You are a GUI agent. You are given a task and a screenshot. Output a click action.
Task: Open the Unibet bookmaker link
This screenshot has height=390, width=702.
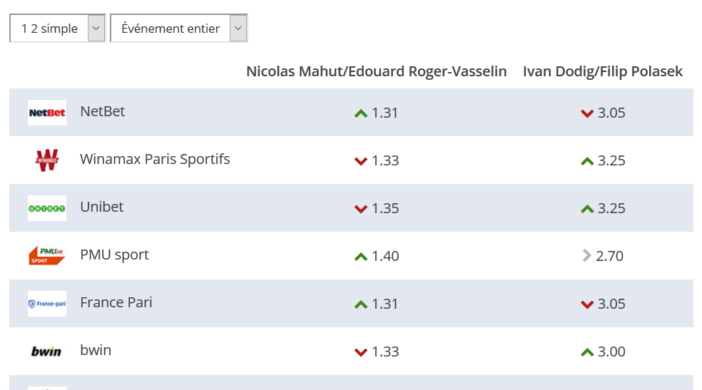pos(102,207)
